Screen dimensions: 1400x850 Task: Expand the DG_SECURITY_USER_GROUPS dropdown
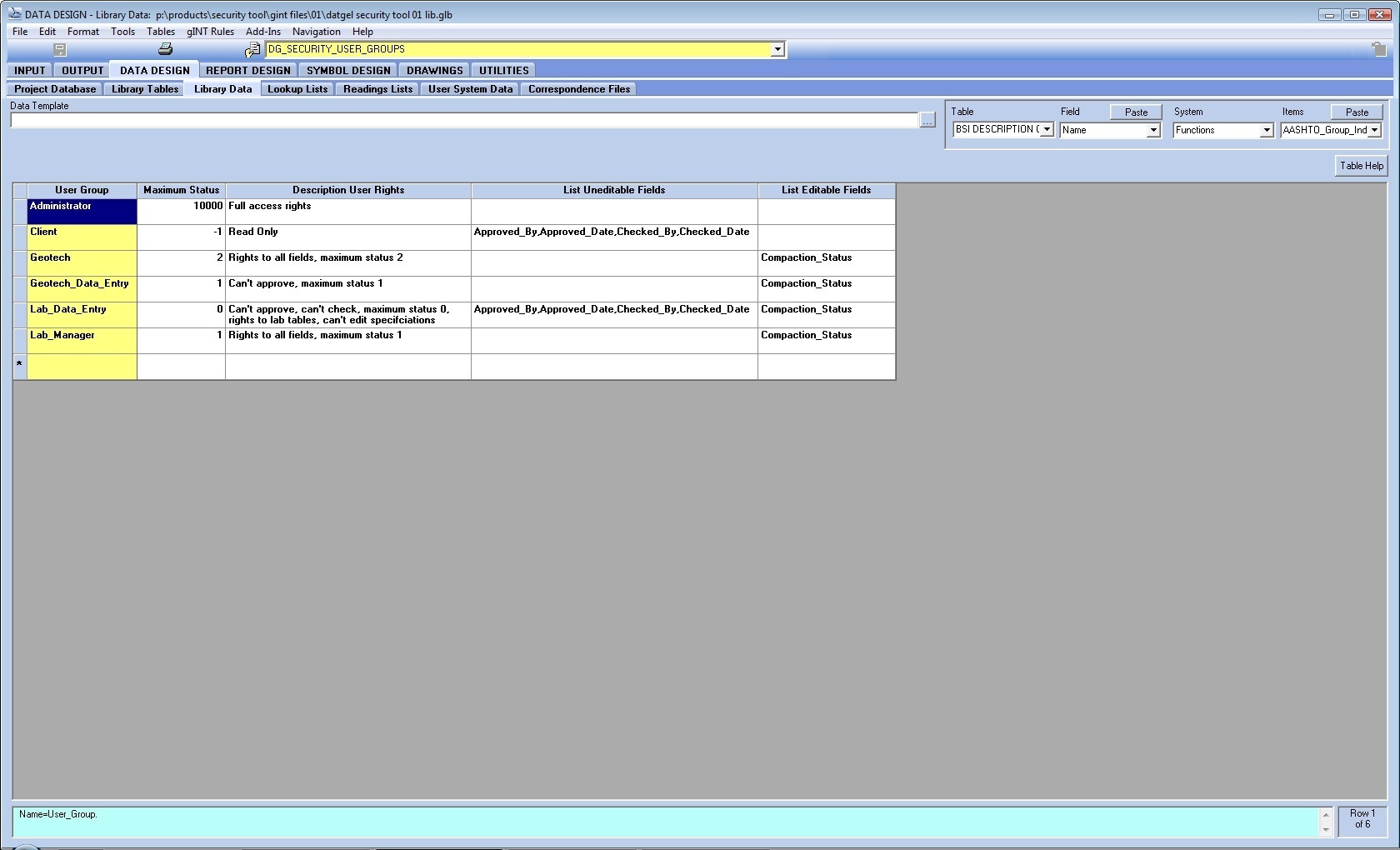pos(777,49)
